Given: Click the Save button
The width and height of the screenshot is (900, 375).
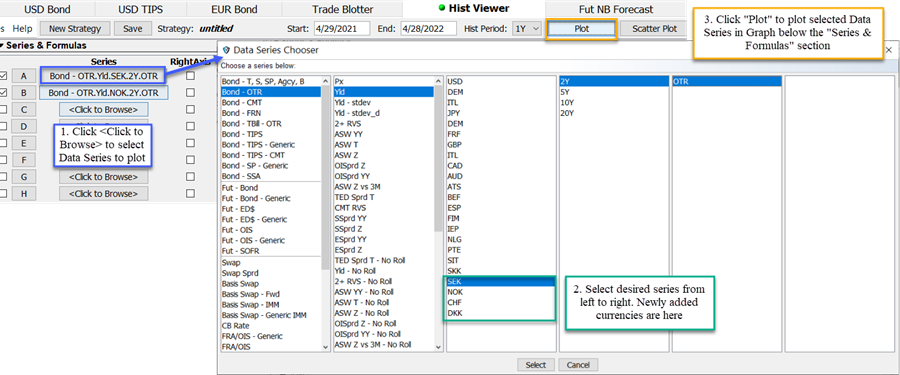Looking at the screenshot, I should click(x=133, y=28).
